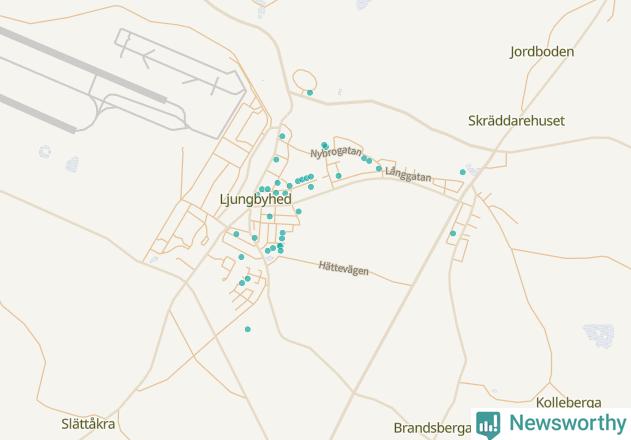Image resolution: width=631 pixels, height=440 pixels.
Task: Open the Newsworthy brand text link
Action: click(x=568, y=423)
